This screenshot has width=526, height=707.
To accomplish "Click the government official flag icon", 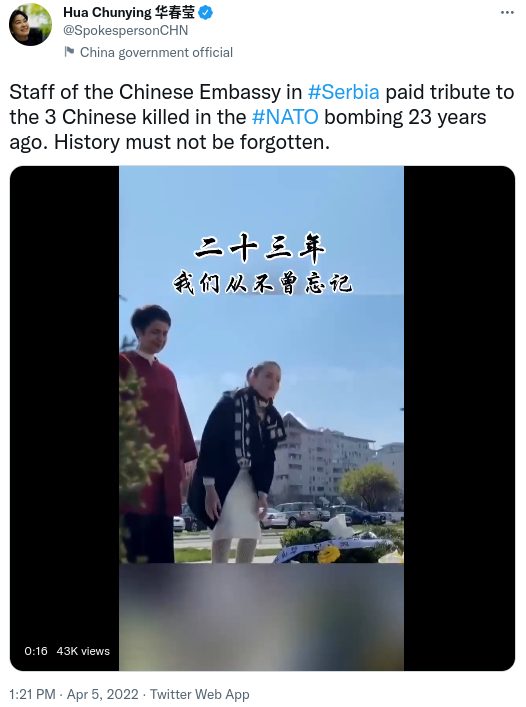I will coord(69,52).
